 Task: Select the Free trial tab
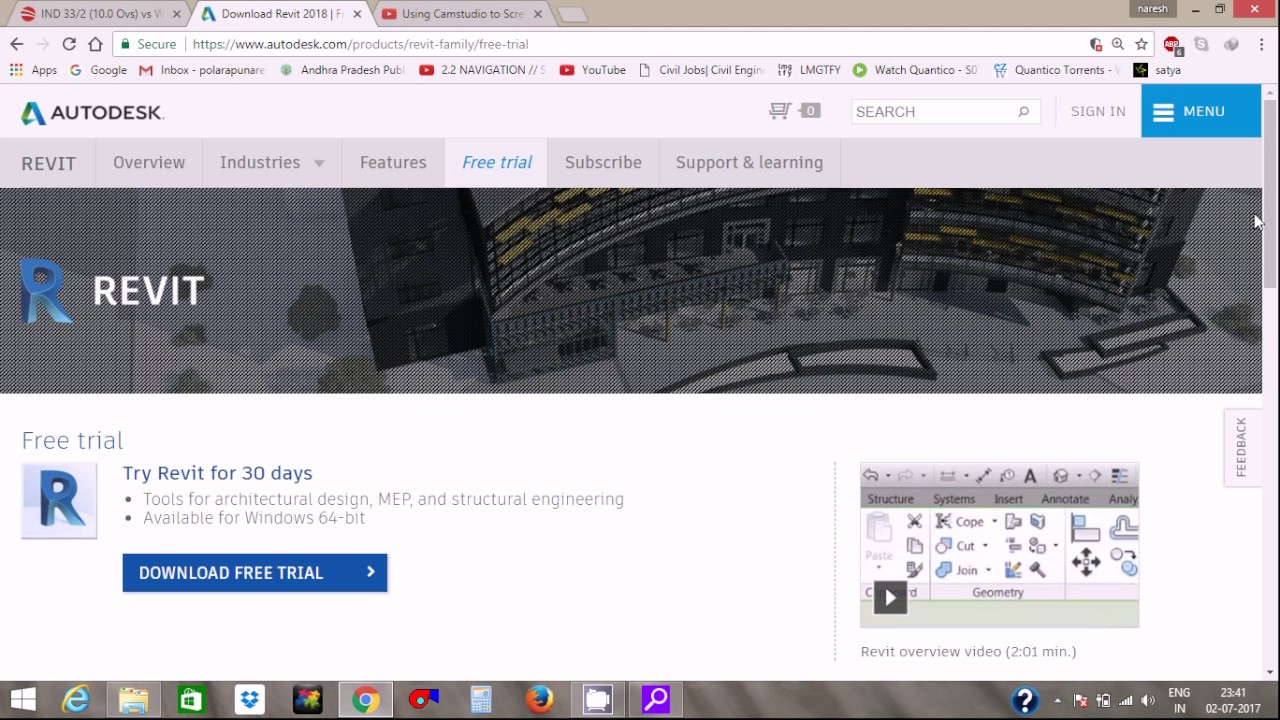pos(497,162)
